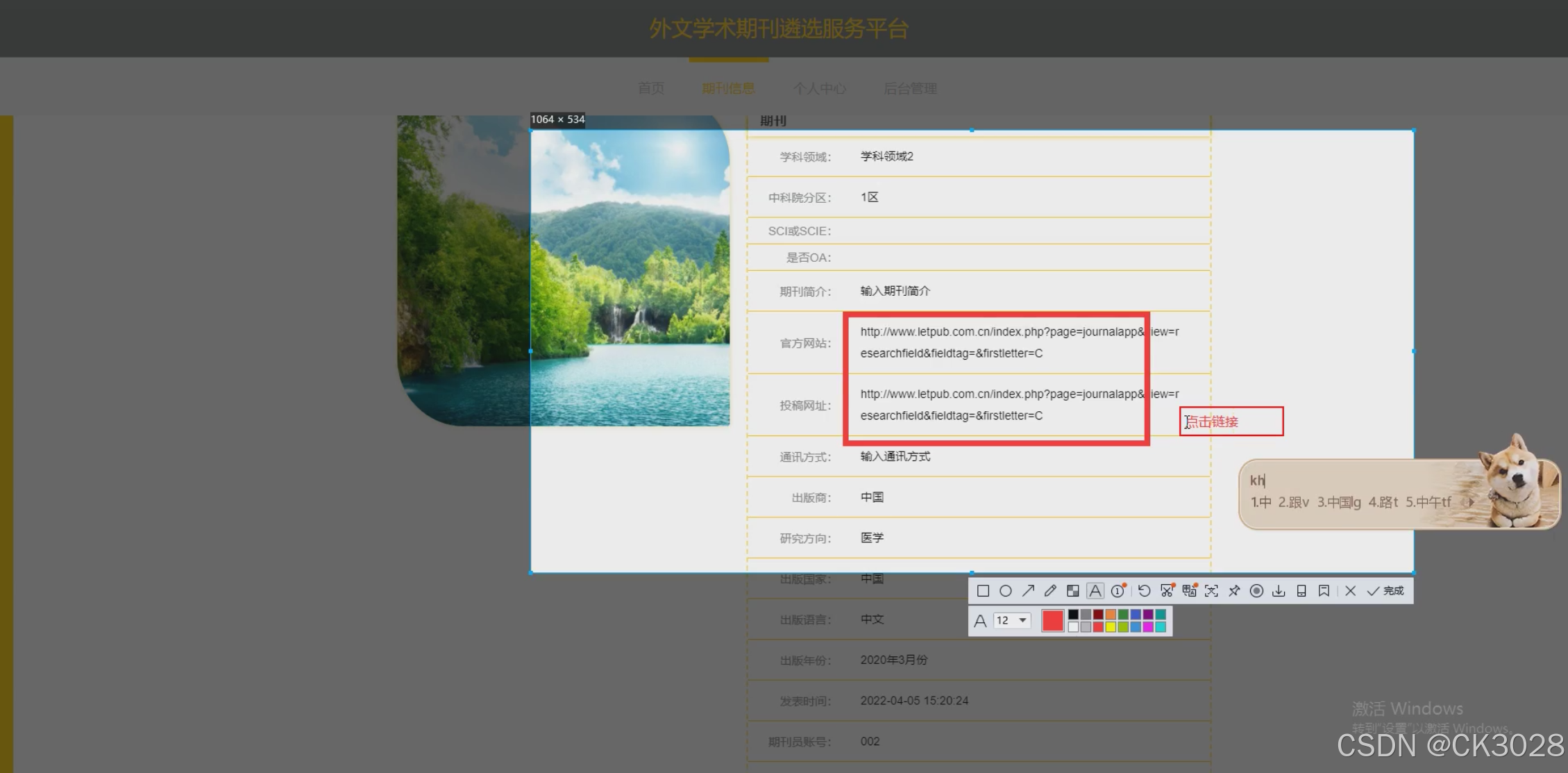Screen dimensions: 1568x773
Task: Pick the blue color swatch
Action: point(1136,615)
